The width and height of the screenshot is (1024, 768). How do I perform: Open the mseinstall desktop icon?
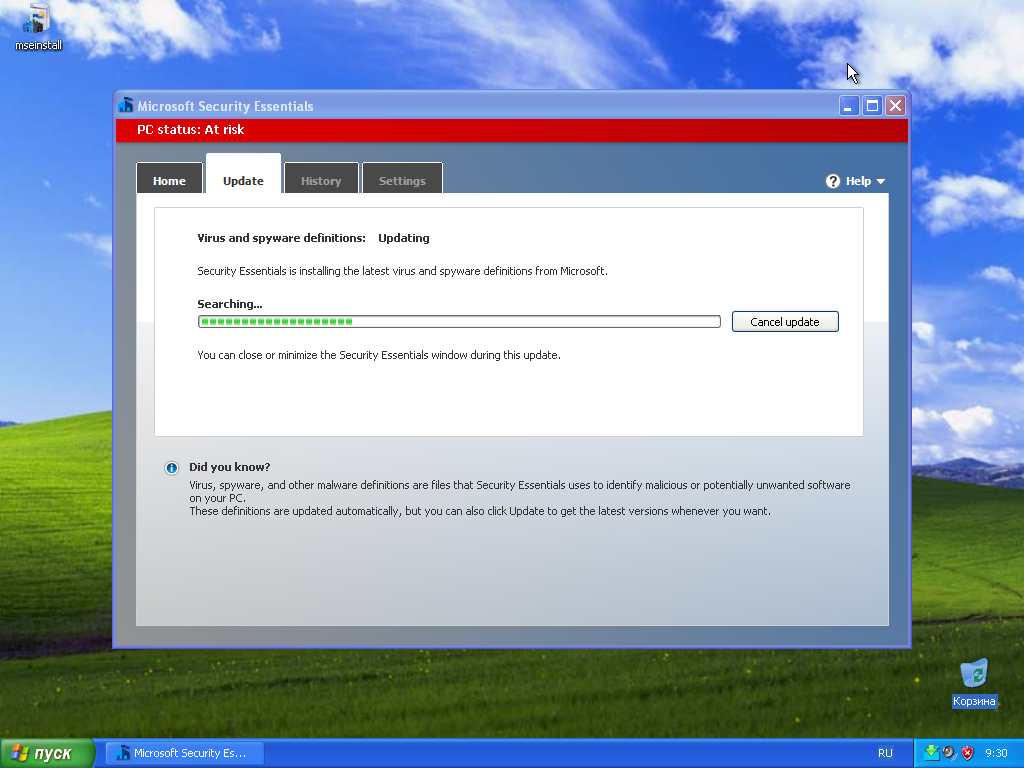coord(38,20)
